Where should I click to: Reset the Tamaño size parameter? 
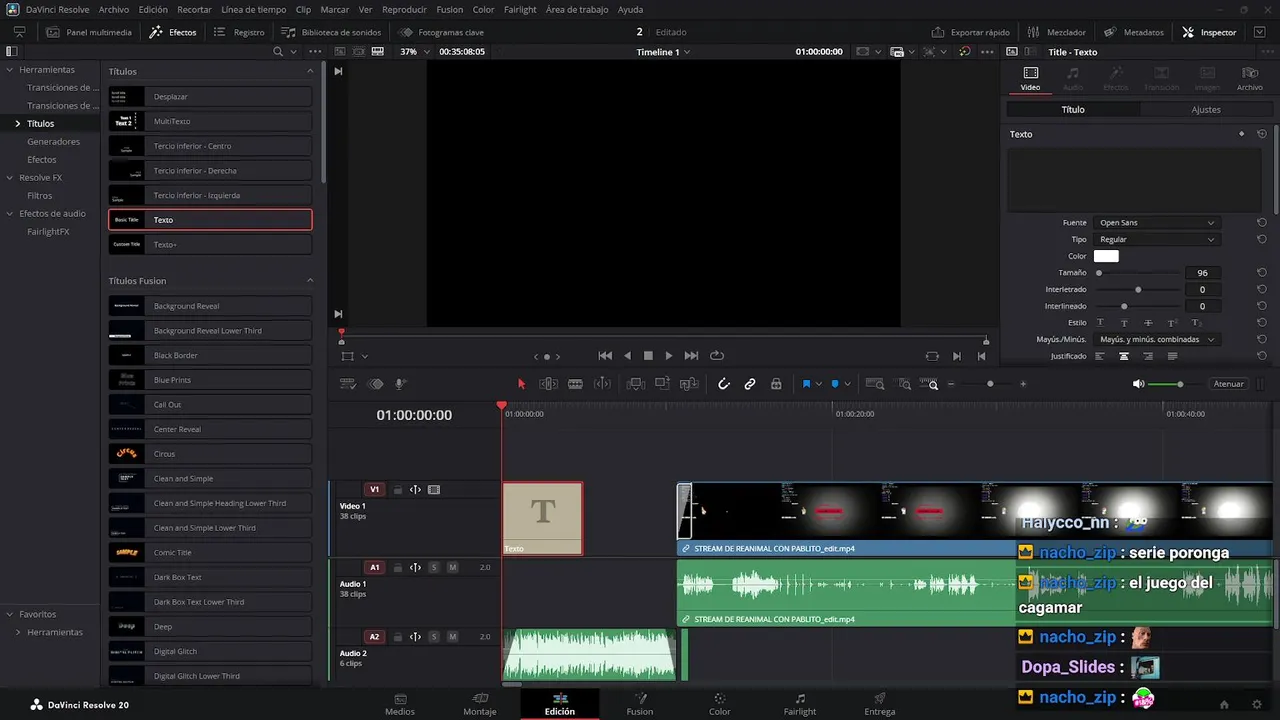click(1262, 273)
